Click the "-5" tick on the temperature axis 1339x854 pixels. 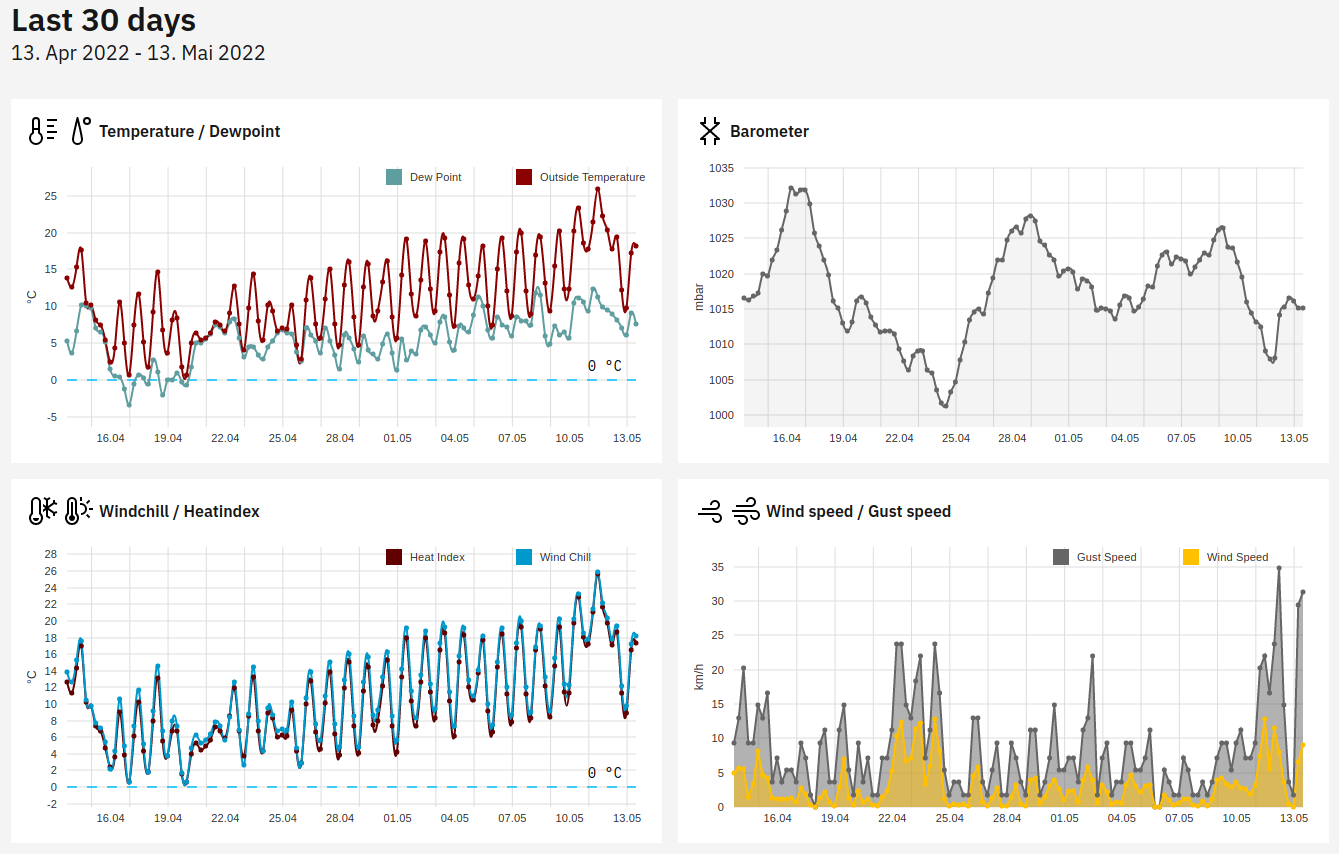click(50, 417)
